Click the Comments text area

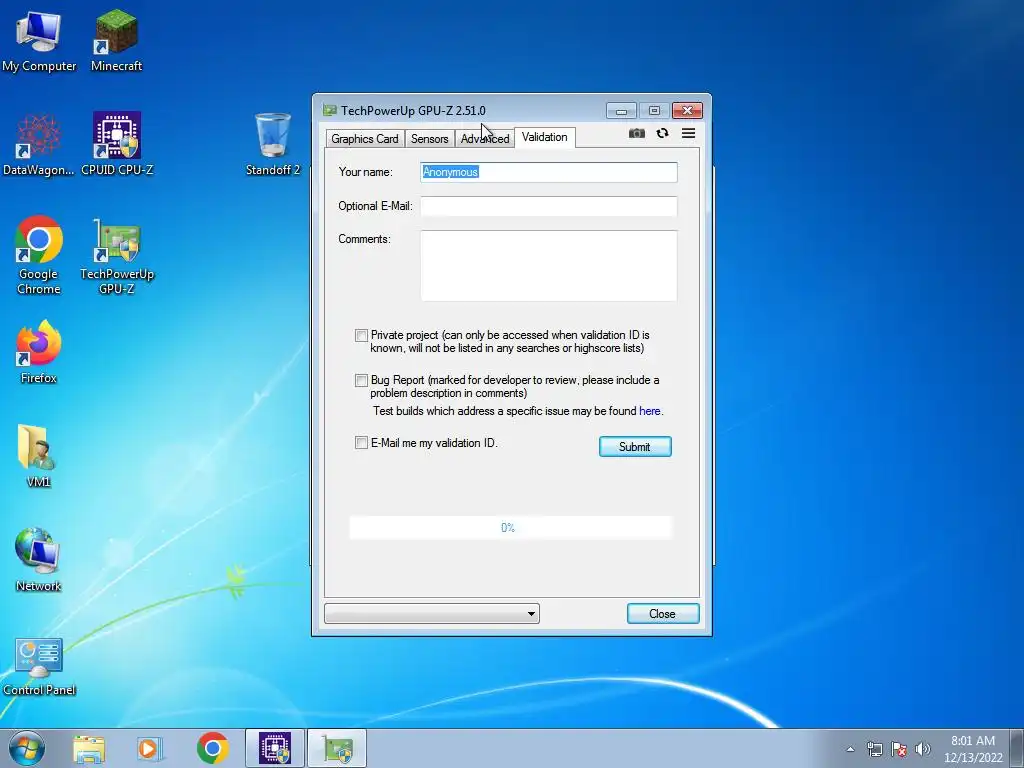click(549, 265)
